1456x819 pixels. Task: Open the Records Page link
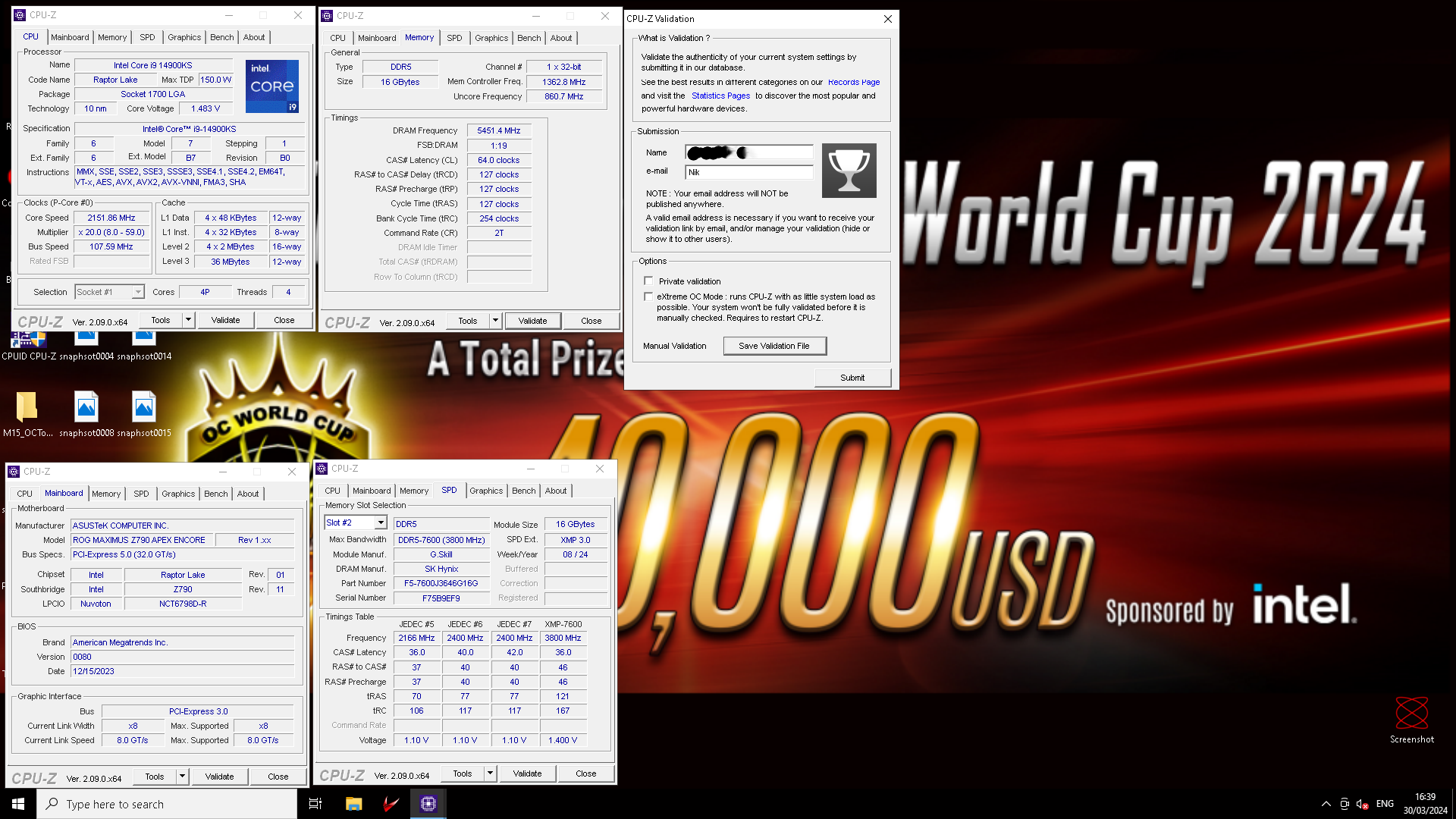tap(854, 82)
